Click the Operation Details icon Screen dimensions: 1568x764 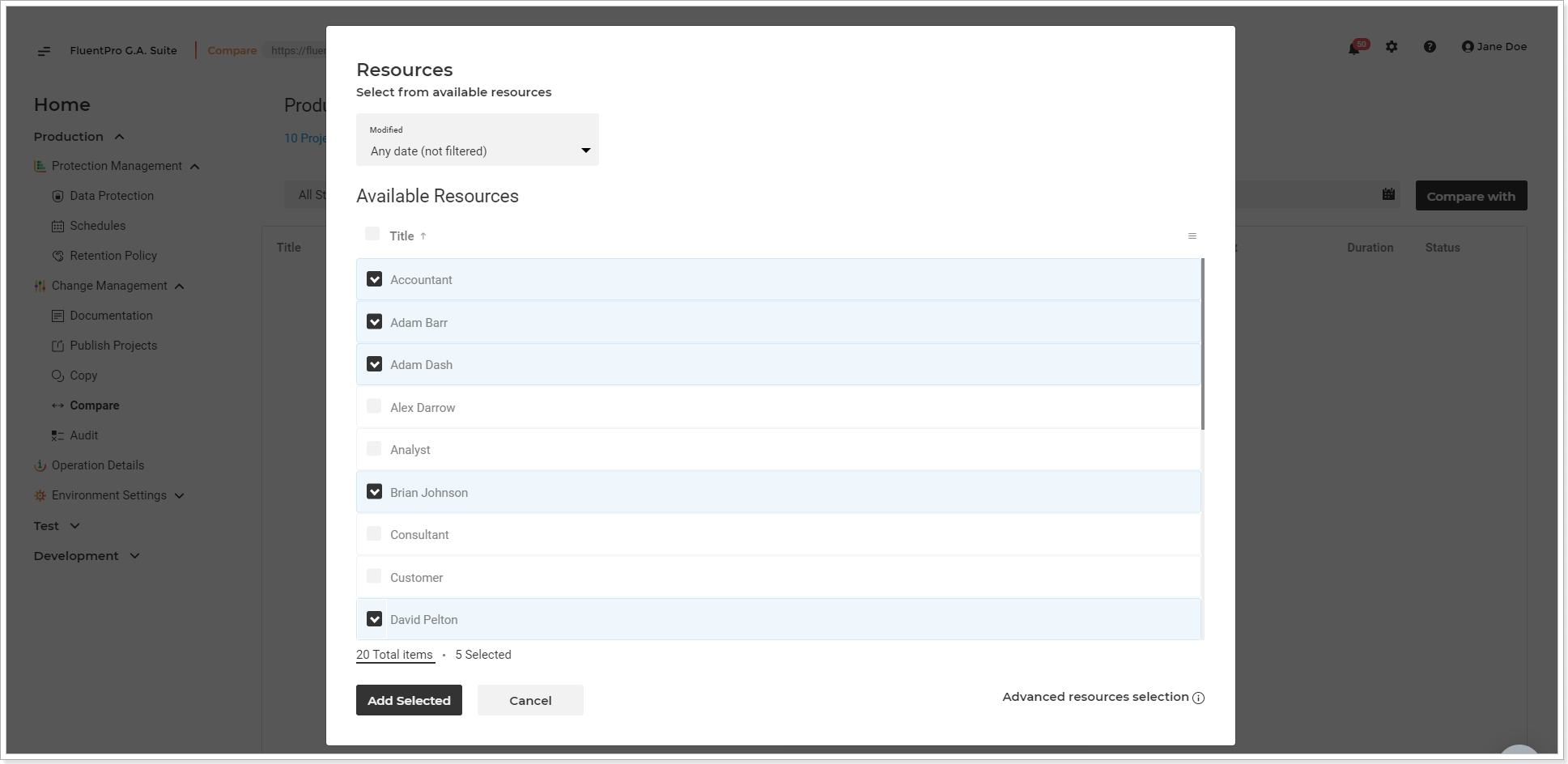click(x=40, y=465)
